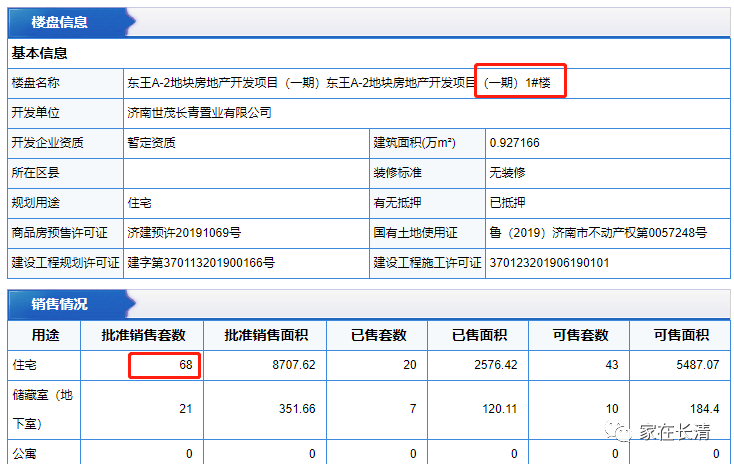Click the land use certificate number value
734x464 pixels.
tap(598, 232)
